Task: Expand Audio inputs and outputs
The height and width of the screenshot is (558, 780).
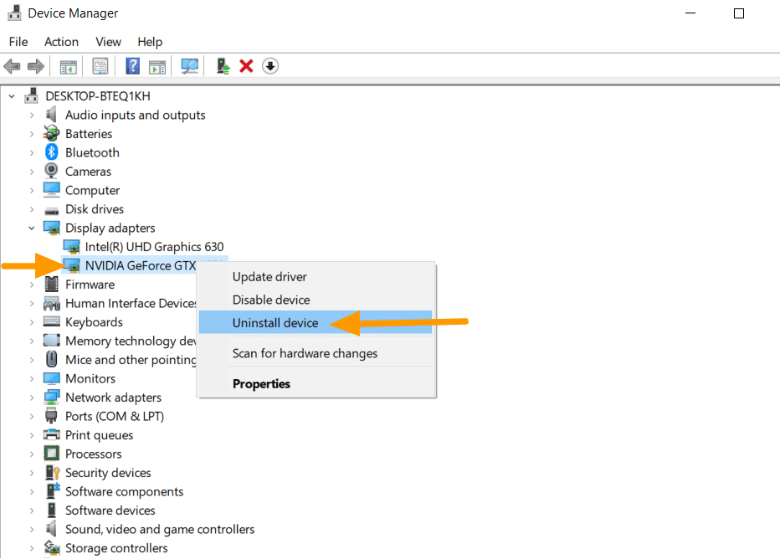Action: pos(31,115)
